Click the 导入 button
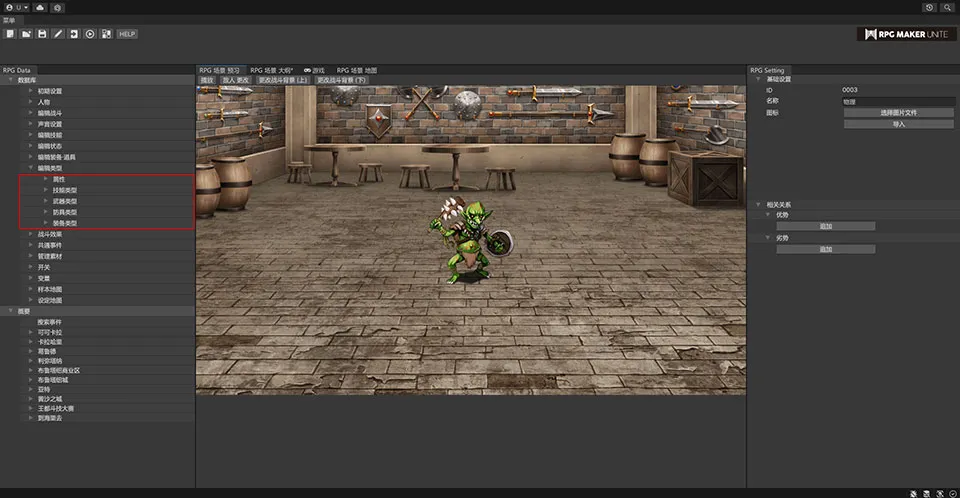Screen dimensions: 960x498 [x=898, y=124]
